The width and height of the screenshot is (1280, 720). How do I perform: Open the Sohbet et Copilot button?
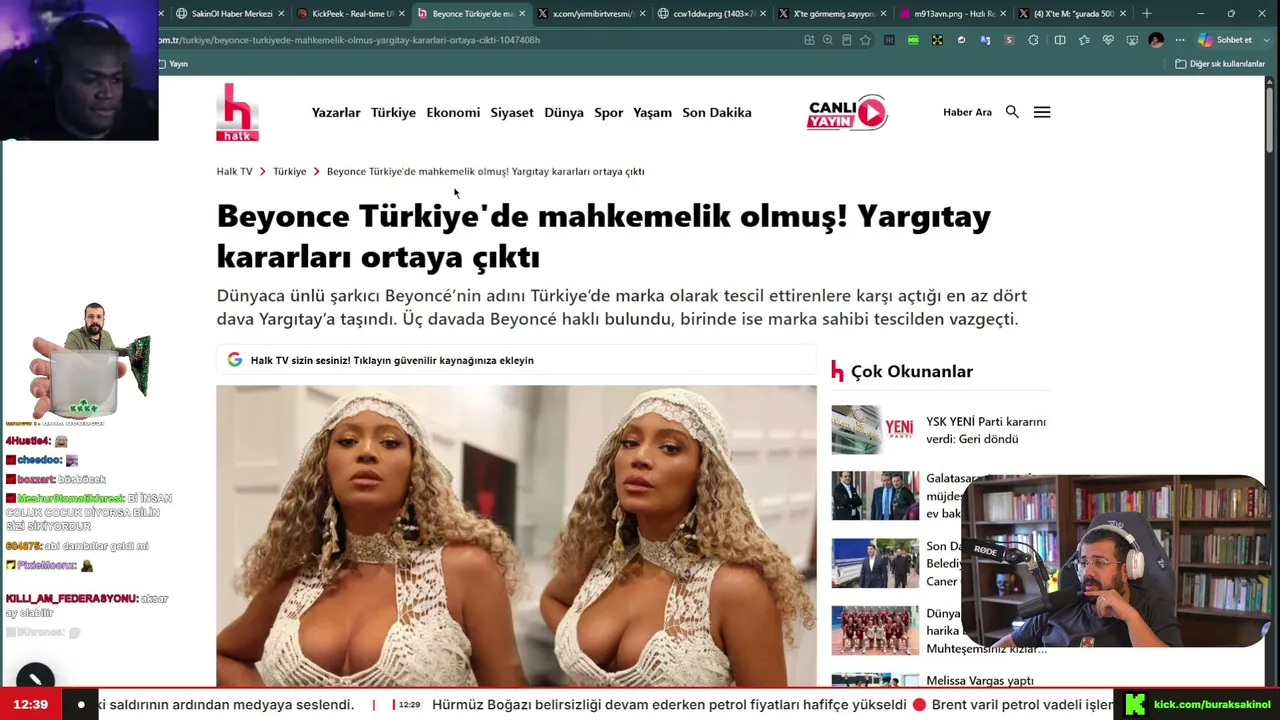(1226, 40)
